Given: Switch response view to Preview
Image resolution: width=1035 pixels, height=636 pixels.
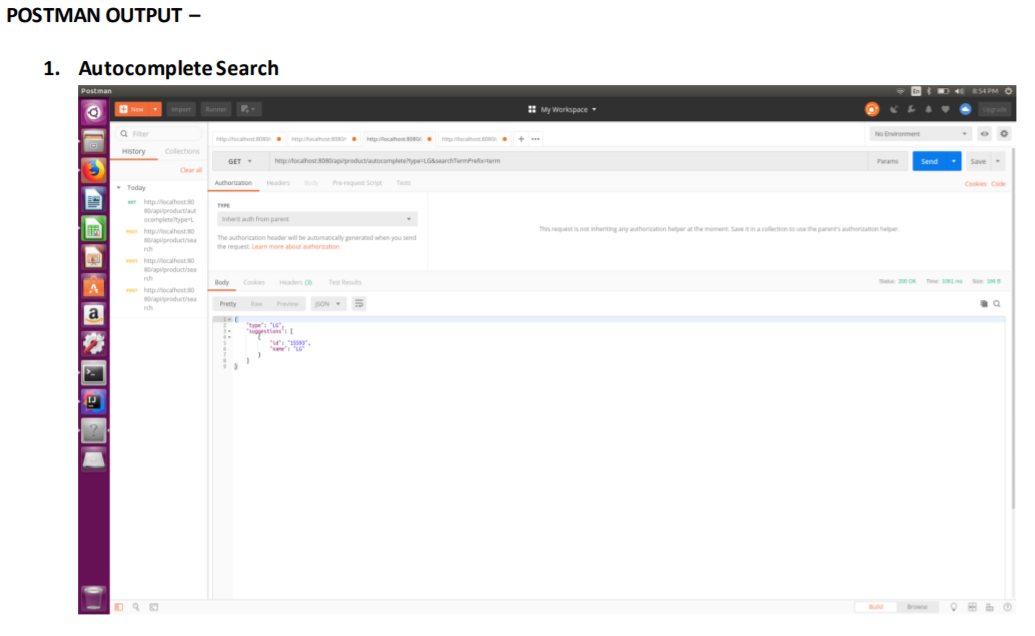Looking at the screenshot, I should (x=287, y=304).
